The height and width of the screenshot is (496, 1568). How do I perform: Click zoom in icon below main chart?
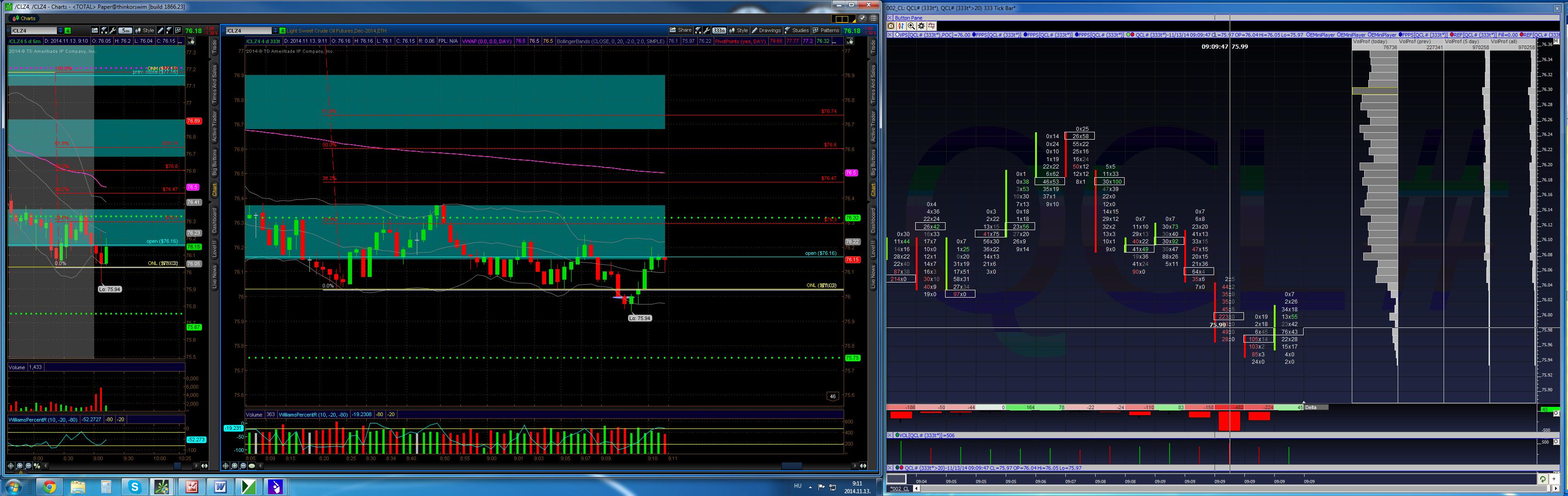coord(235,466)
